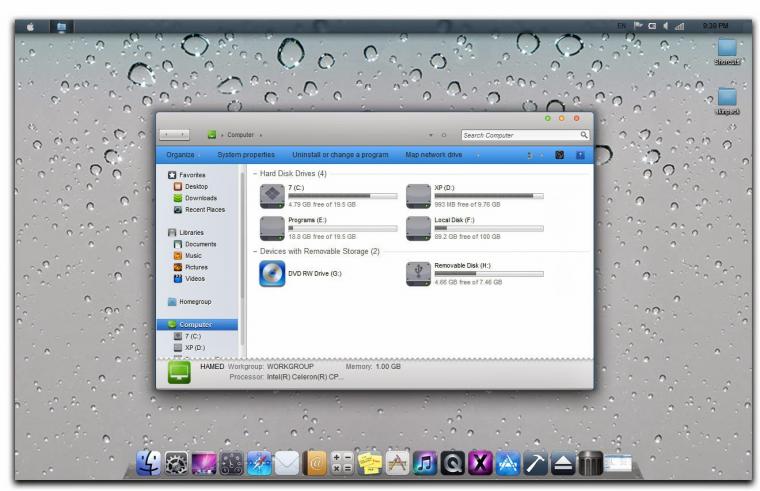This screenshot has width=760, height=491.
Task: Select the Removable Disk (H:) drive icon
Action: 418,274
